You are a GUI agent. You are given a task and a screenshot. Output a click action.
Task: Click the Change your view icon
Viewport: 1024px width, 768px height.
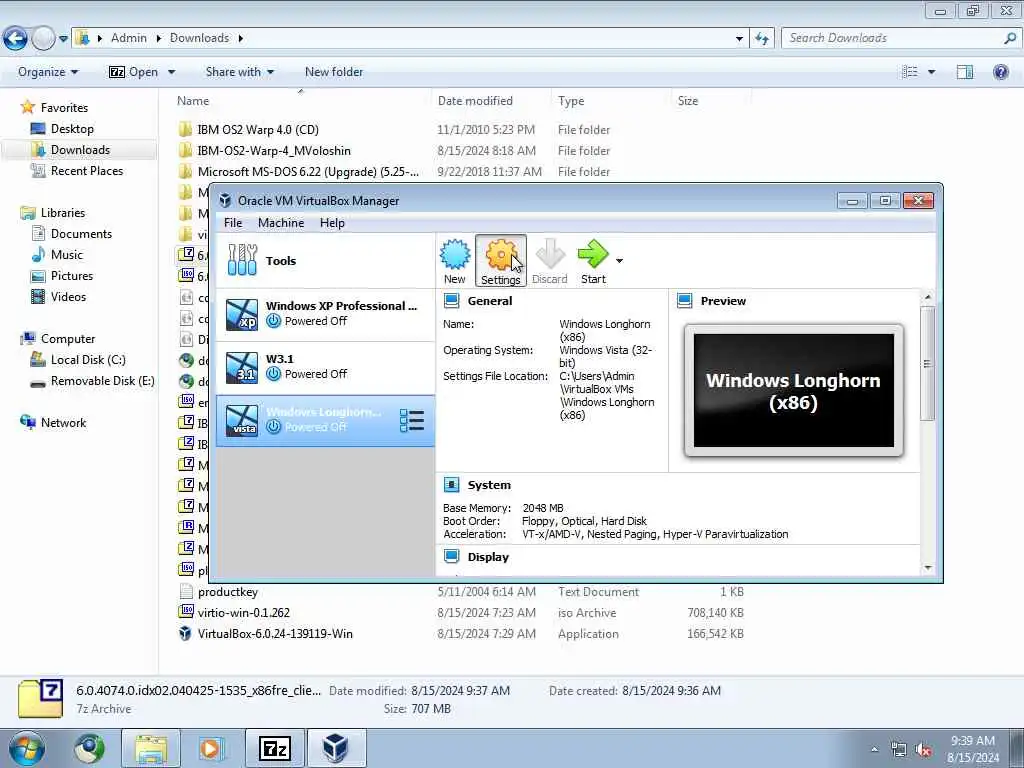click(x=910, y=72)
